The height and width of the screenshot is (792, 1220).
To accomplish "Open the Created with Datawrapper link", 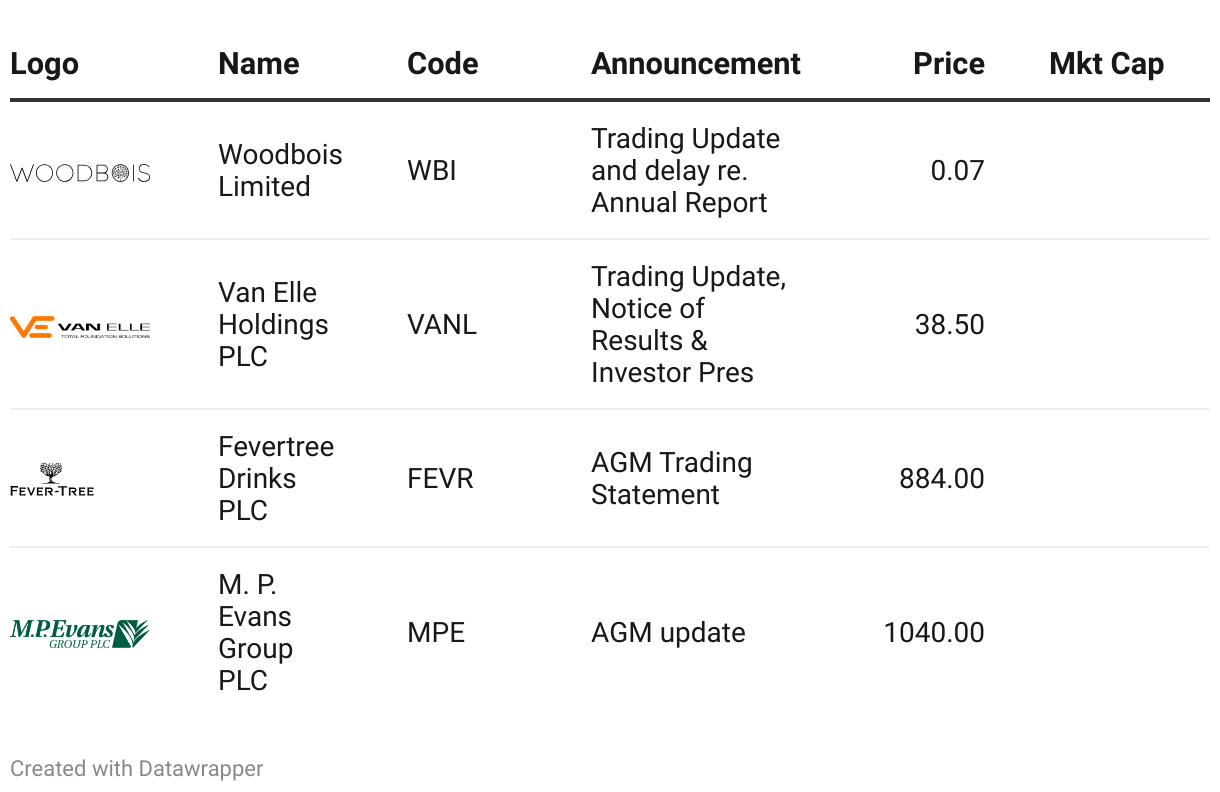I will coord(137,769).
